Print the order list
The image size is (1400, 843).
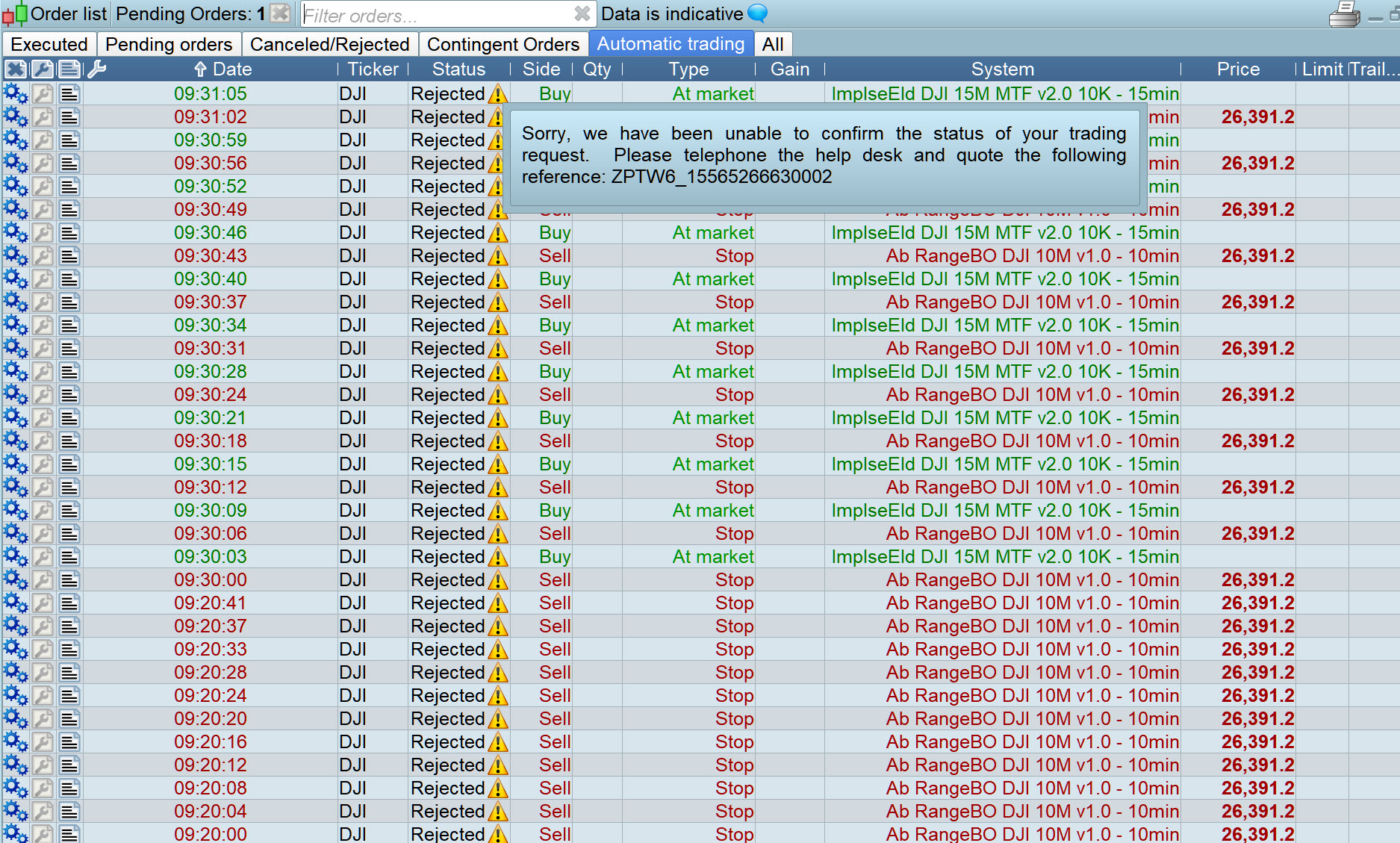click(1345, 14)
